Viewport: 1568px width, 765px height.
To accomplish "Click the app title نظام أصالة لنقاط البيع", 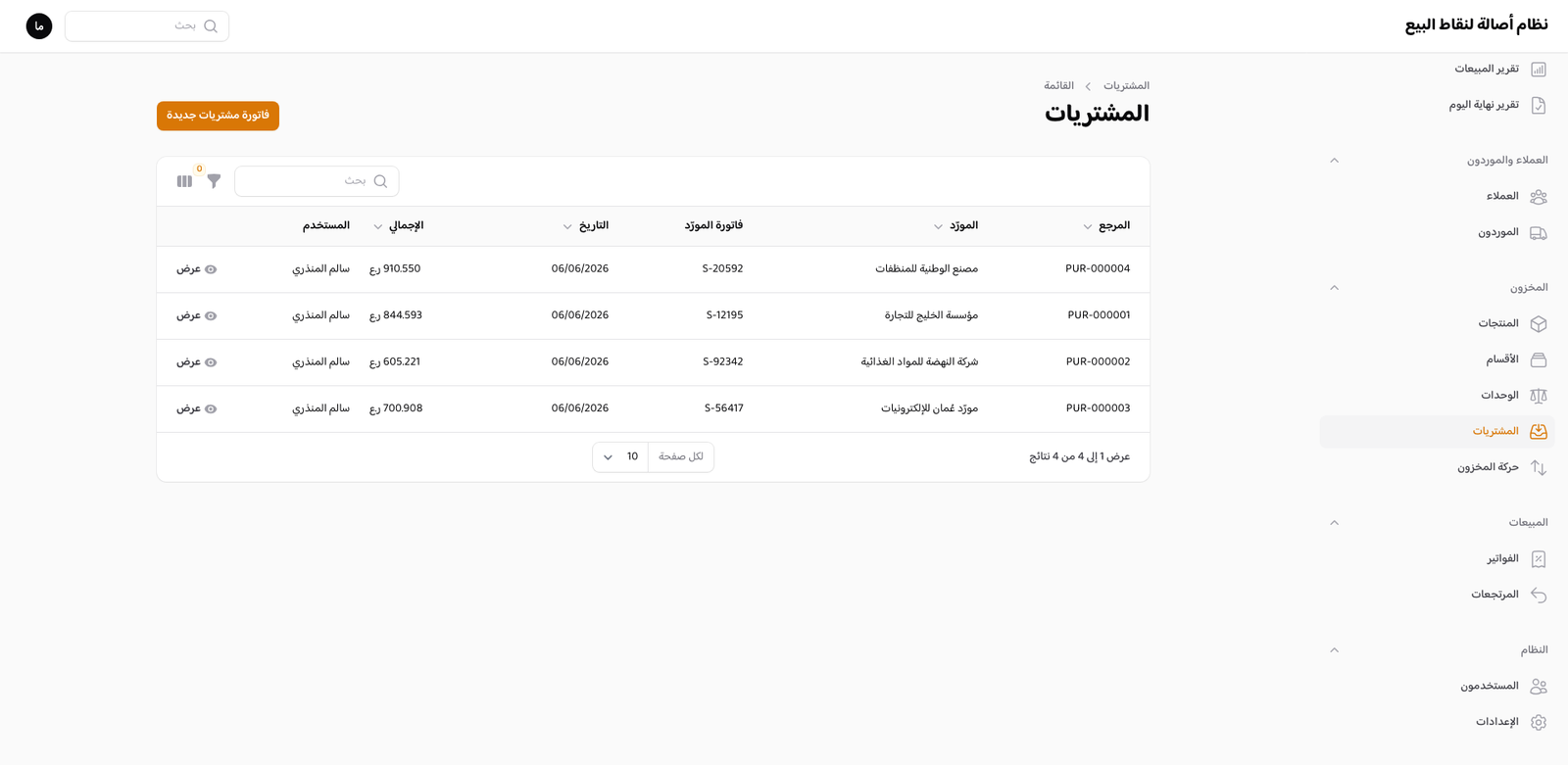I will click(1476, 25).
